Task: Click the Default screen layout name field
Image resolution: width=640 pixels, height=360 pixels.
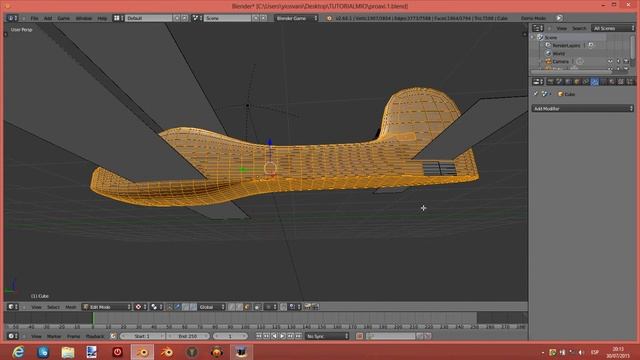Action: [x=149, y=18]
